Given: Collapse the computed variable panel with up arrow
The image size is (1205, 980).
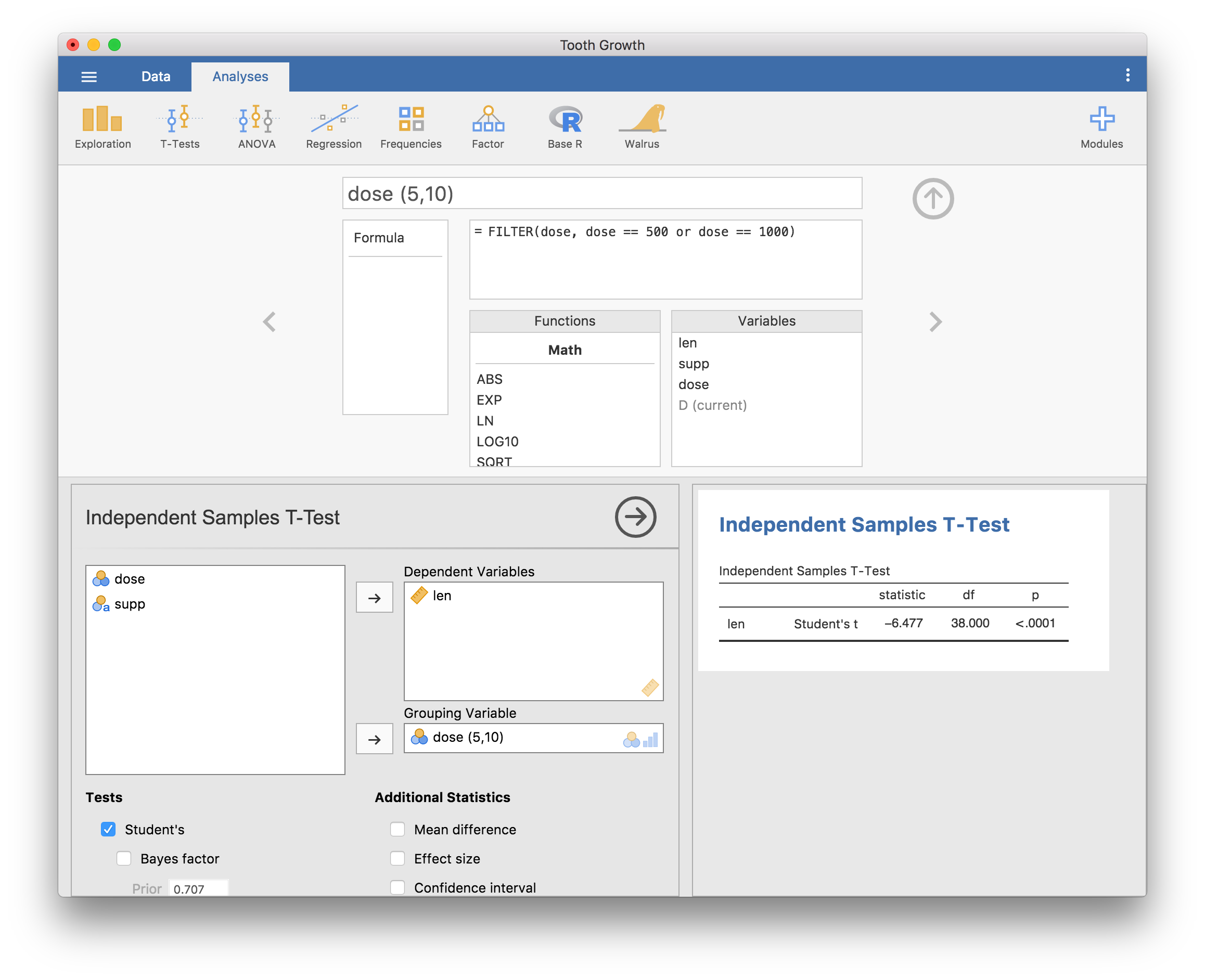Looking at the screenshot, I should 933,199.
